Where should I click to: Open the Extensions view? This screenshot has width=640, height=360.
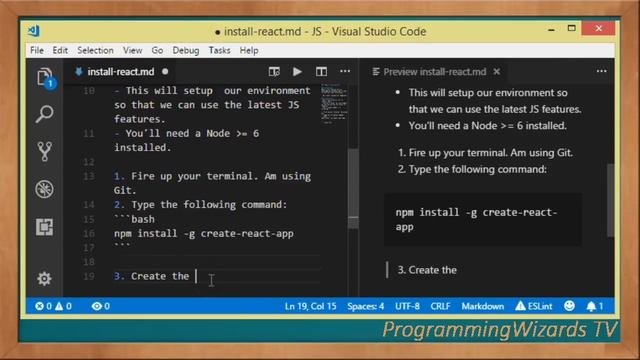[x=44, y=227]
